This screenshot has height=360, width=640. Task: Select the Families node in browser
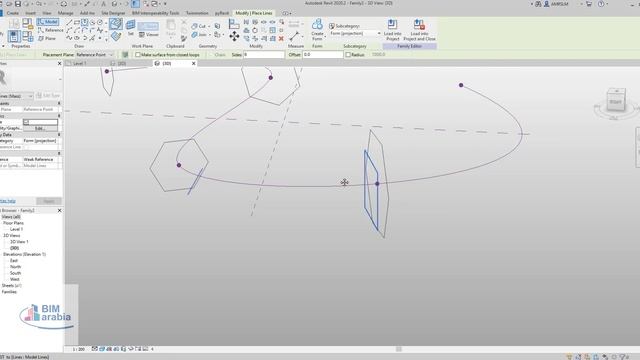9,292
